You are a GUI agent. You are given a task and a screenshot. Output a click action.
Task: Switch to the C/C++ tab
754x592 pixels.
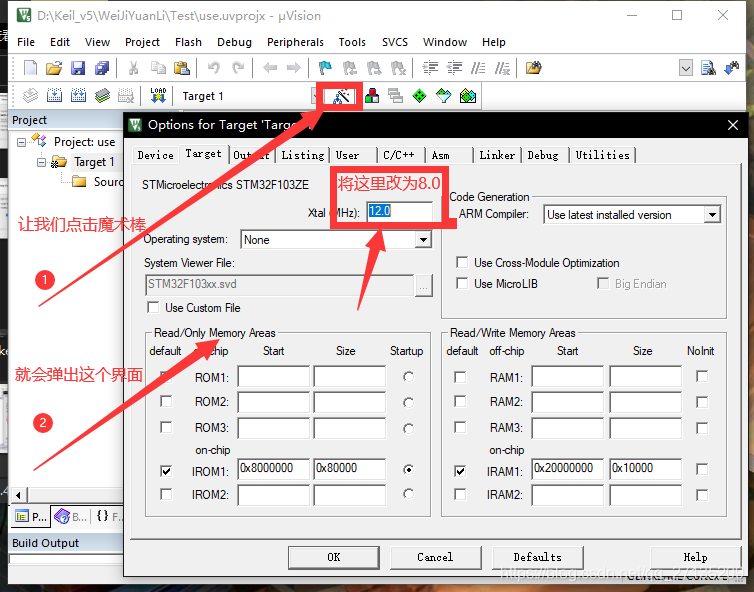coord(399,155)
